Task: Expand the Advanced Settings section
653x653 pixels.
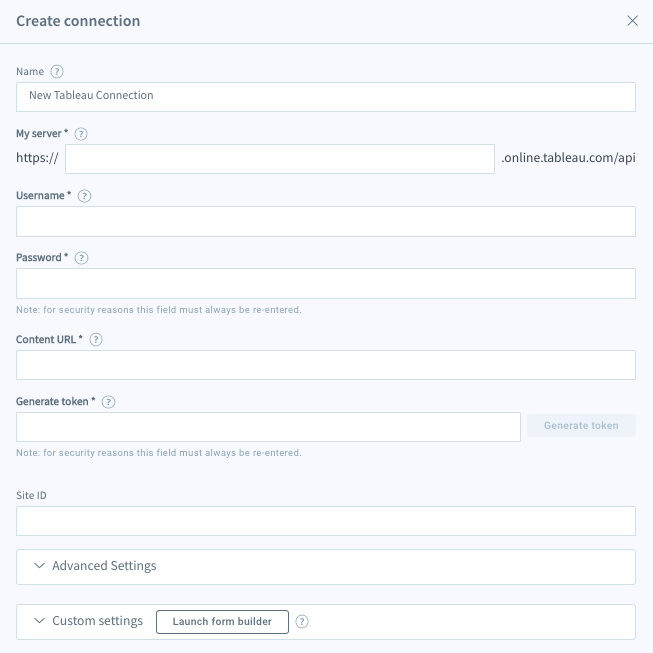Action: (x=39, y=566)
